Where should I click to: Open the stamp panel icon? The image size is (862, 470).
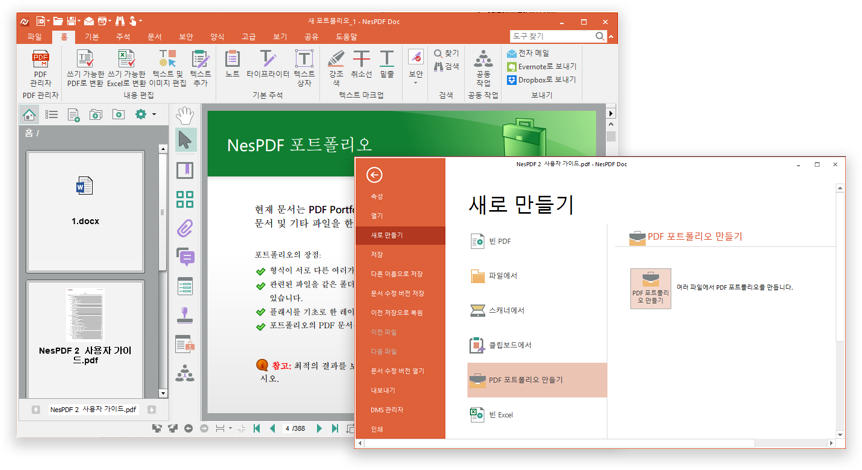click(185, 315)
